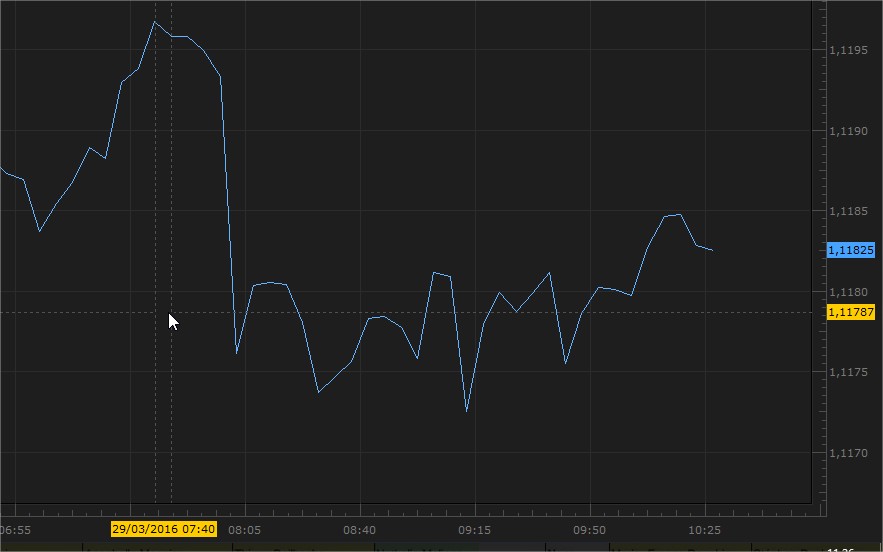The width and height of the screenshot is (883, 552).
Task: Click the last point of the price line
Action: (713, 250)
